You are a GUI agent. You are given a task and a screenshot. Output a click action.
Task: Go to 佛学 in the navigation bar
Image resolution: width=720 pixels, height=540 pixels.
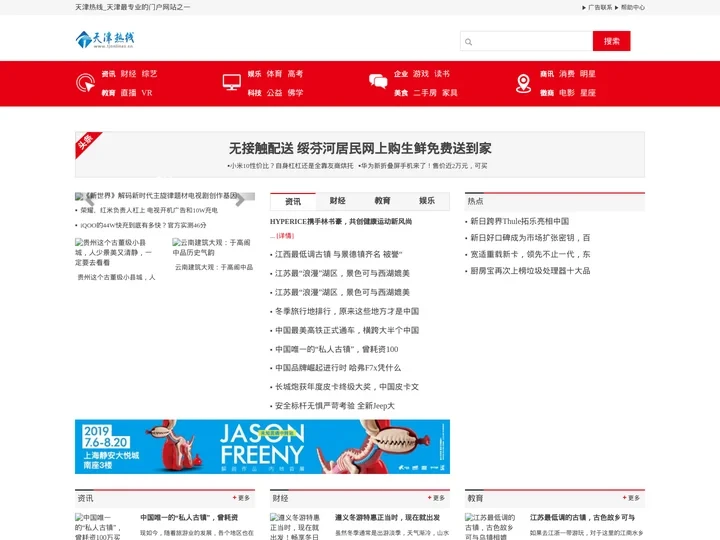295,93
